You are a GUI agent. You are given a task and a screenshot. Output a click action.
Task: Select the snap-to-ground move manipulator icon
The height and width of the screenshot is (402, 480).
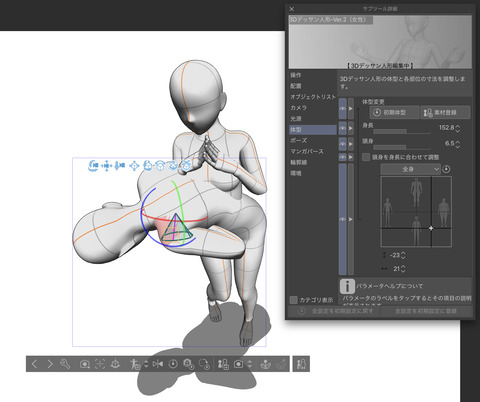click(186, 165)
